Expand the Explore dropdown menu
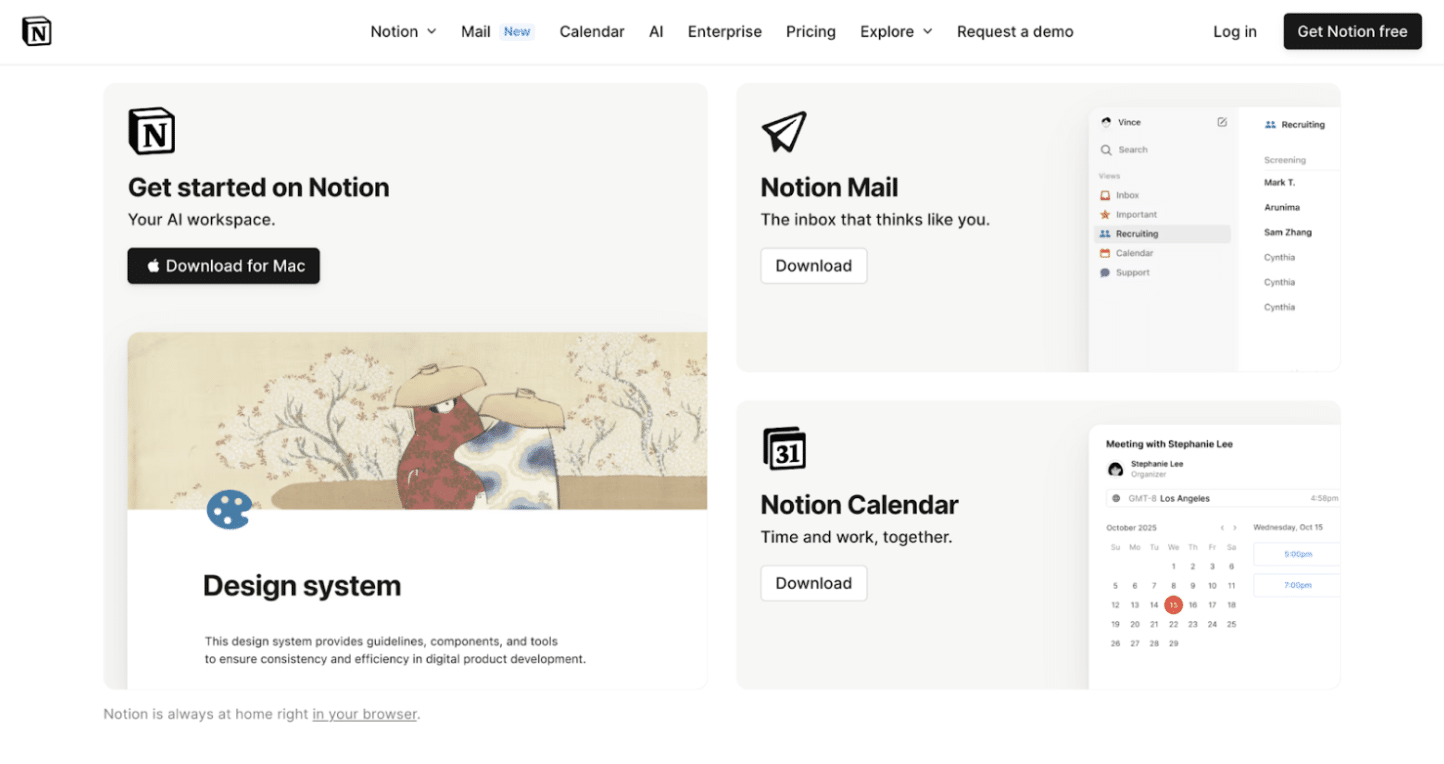 pos(895,31)
